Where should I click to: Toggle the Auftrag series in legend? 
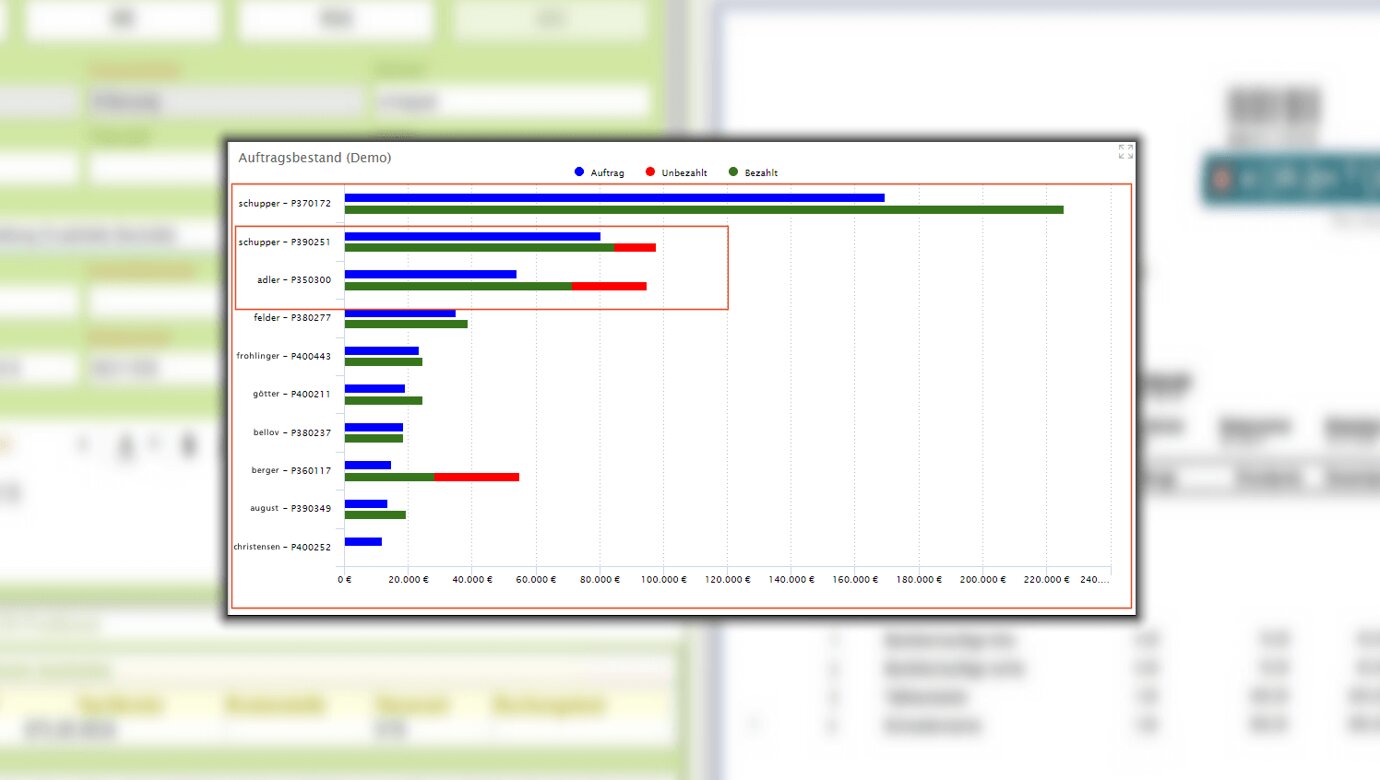pos(606,173)
